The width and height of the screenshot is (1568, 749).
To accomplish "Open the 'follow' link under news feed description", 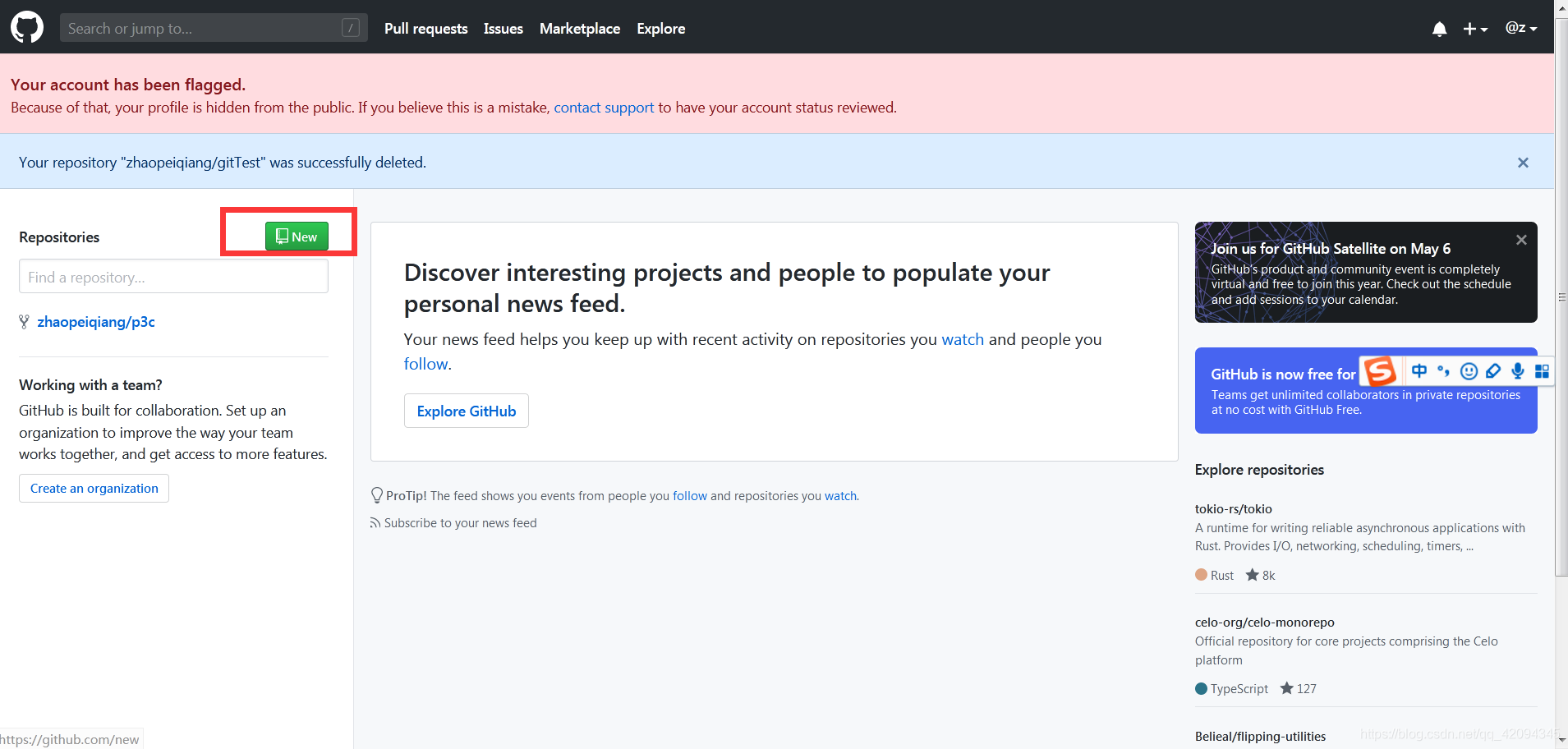I will point(425,365).
